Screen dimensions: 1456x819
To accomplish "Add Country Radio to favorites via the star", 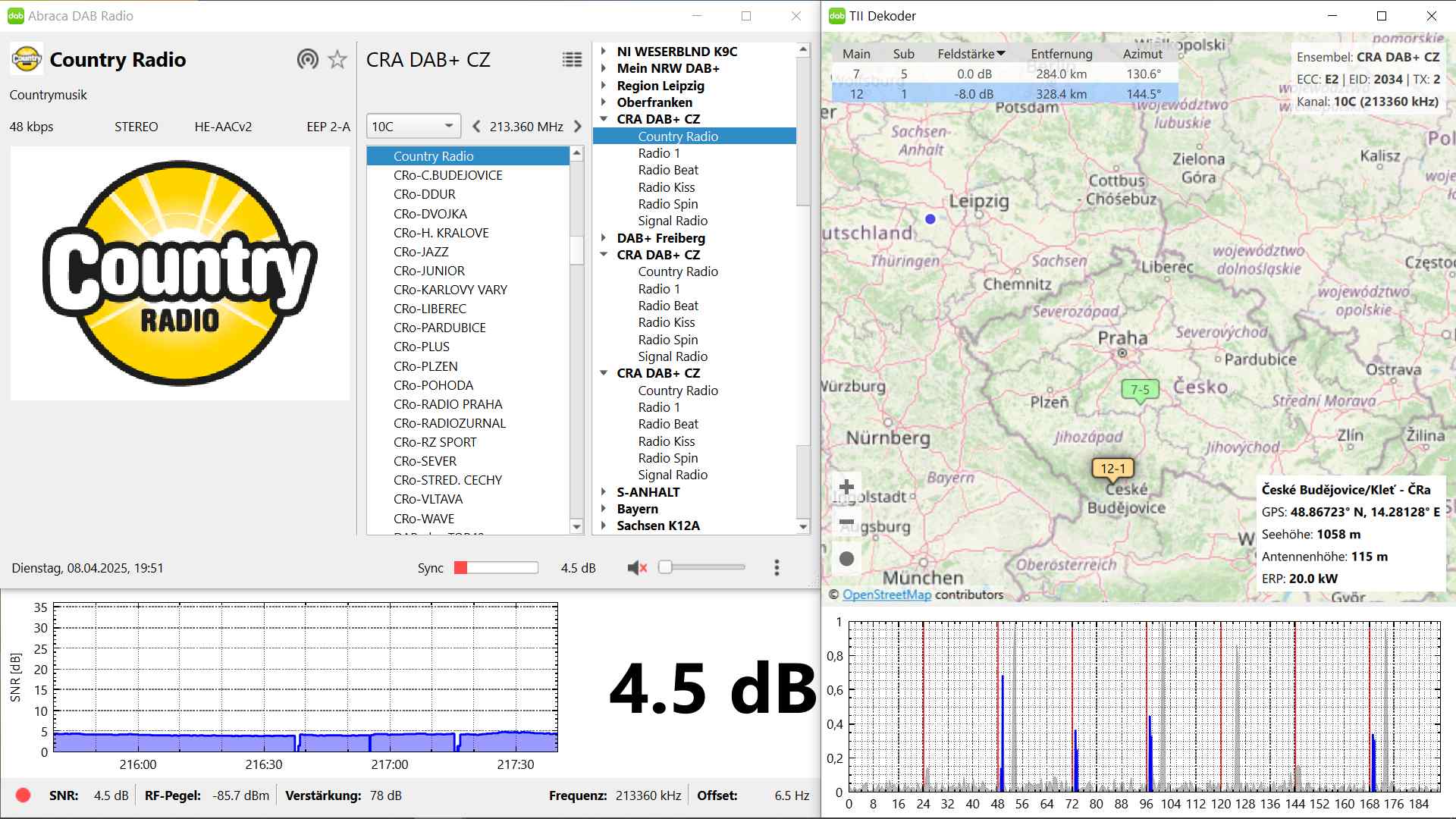I will tap(337, 59).
